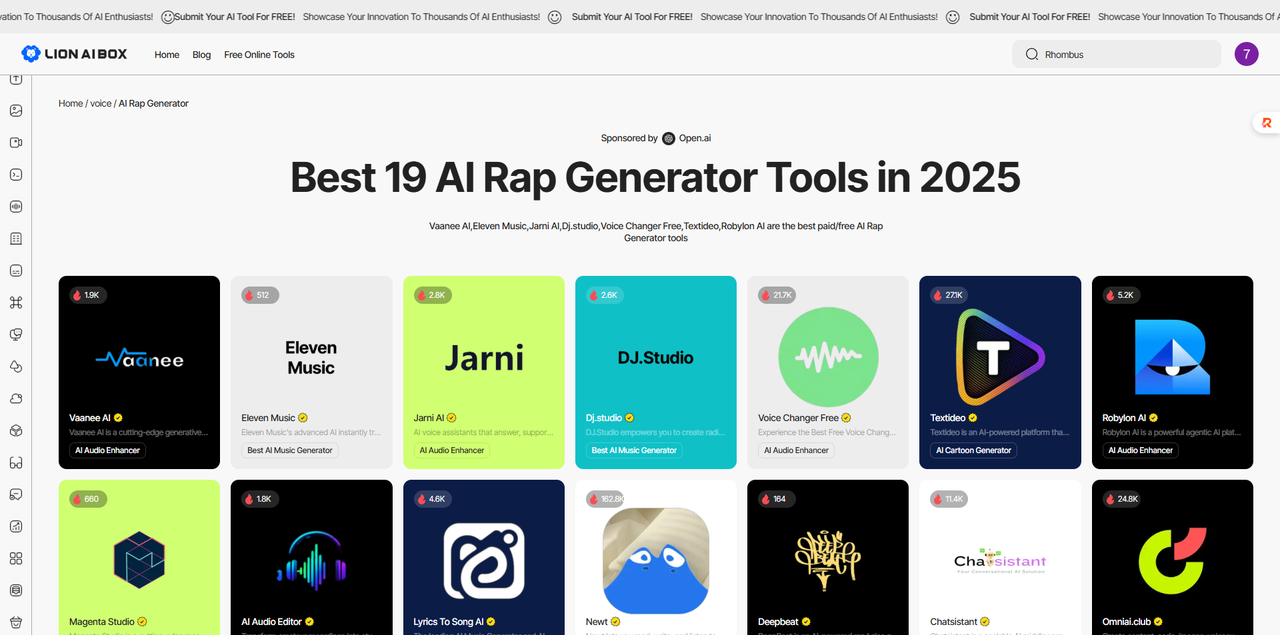The height and width of the screenshot is (635, 1280).
Task: Click AI Audio Enhancer tag on Voice Changer Free
Action: 797,450
